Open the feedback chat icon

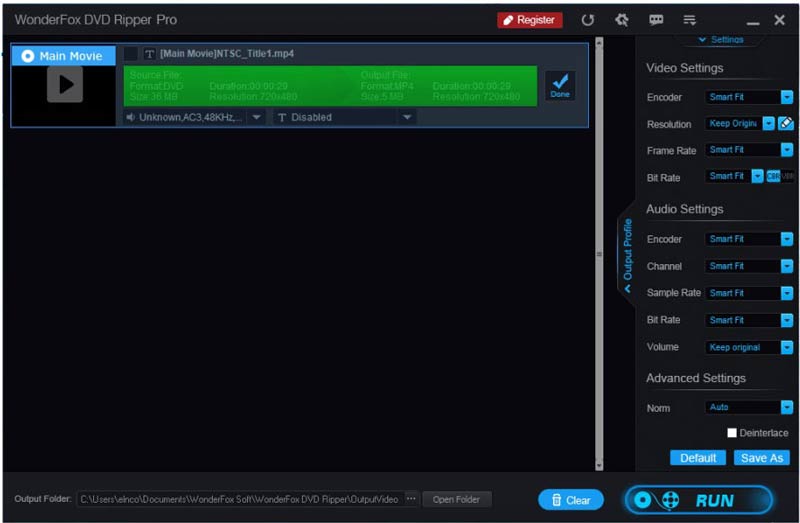click(x=656, y=20)
